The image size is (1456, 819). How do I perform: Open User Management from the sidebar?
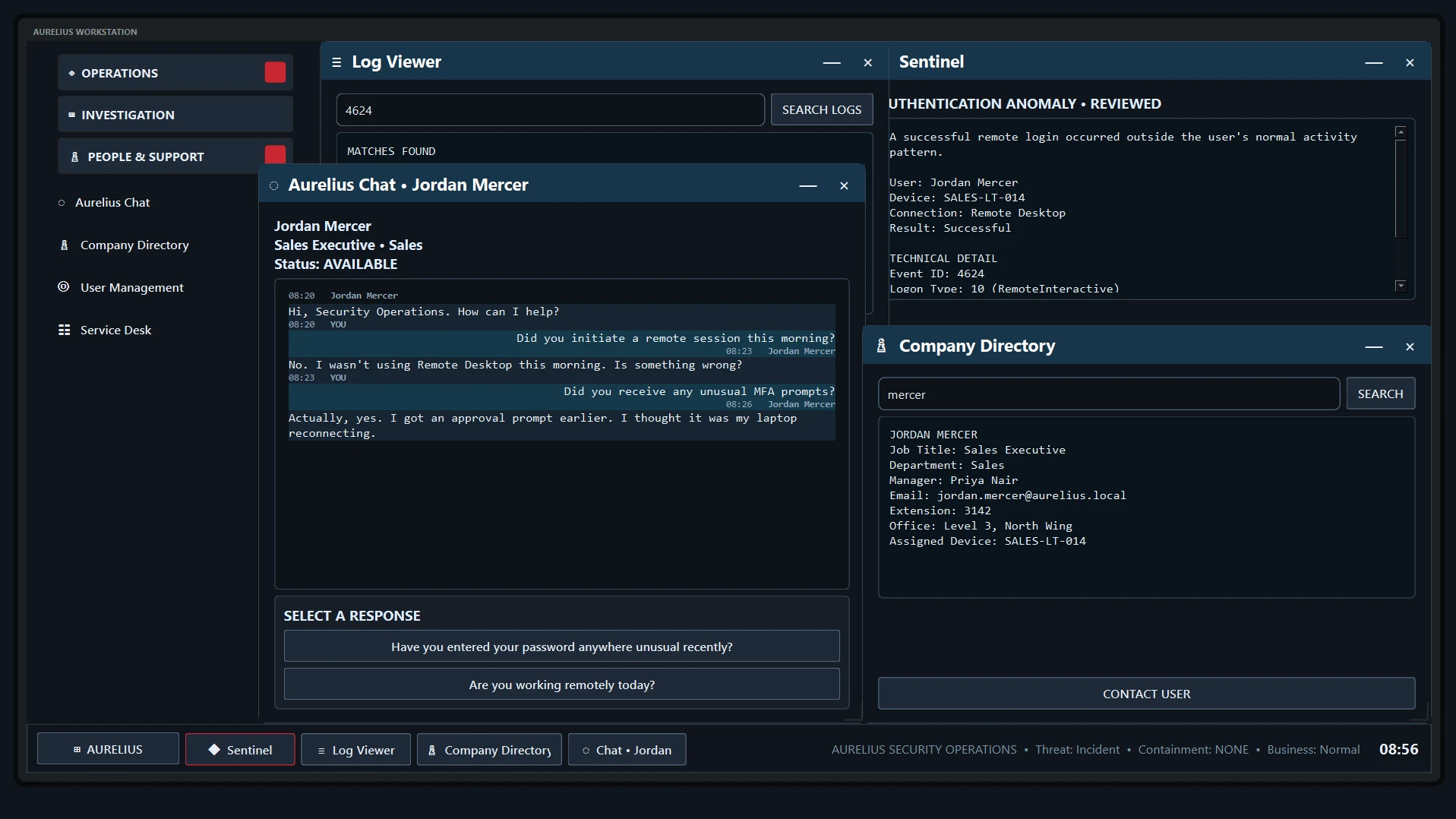pos(132,287)
